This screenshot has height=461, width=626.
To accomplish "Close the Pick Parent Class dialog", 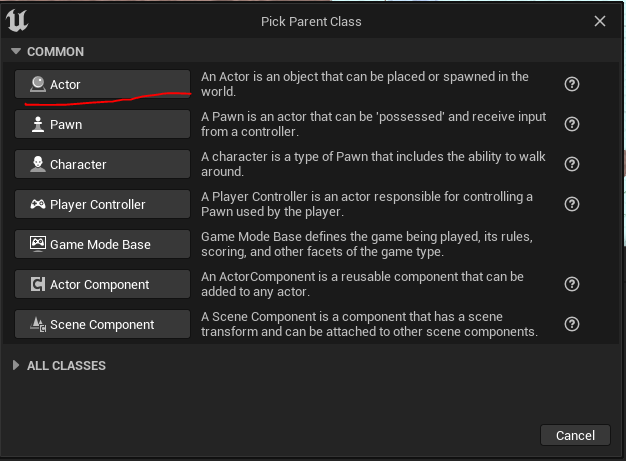I will (x=600, y=21).
